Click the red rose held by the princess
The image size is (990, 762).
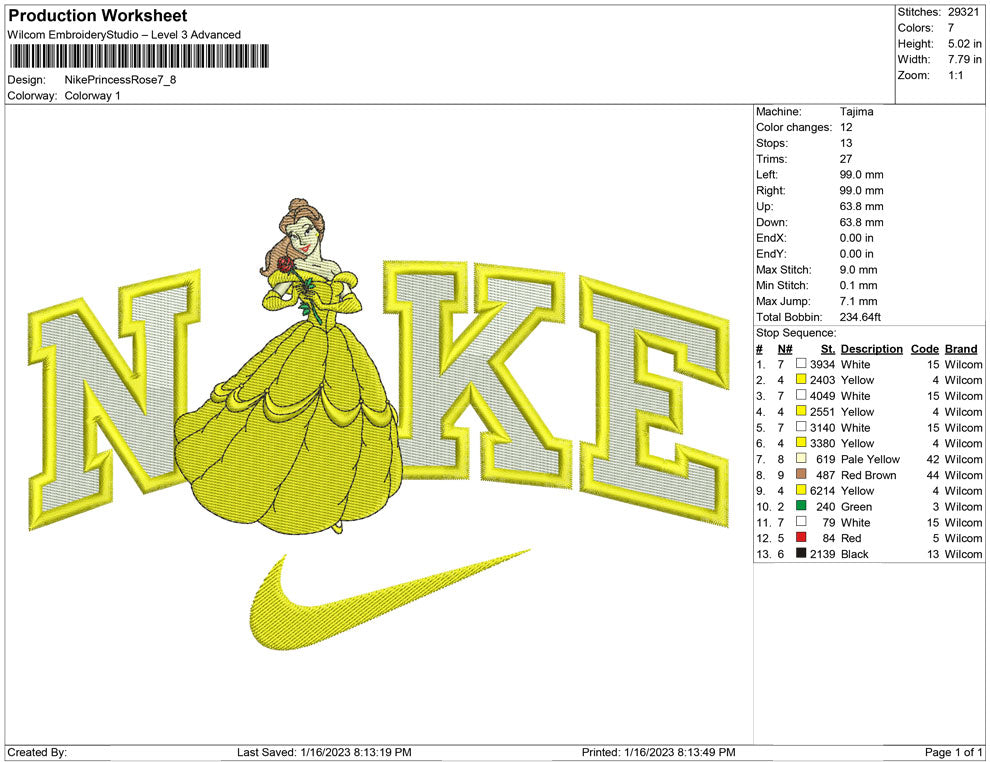(x=286, y=265)
